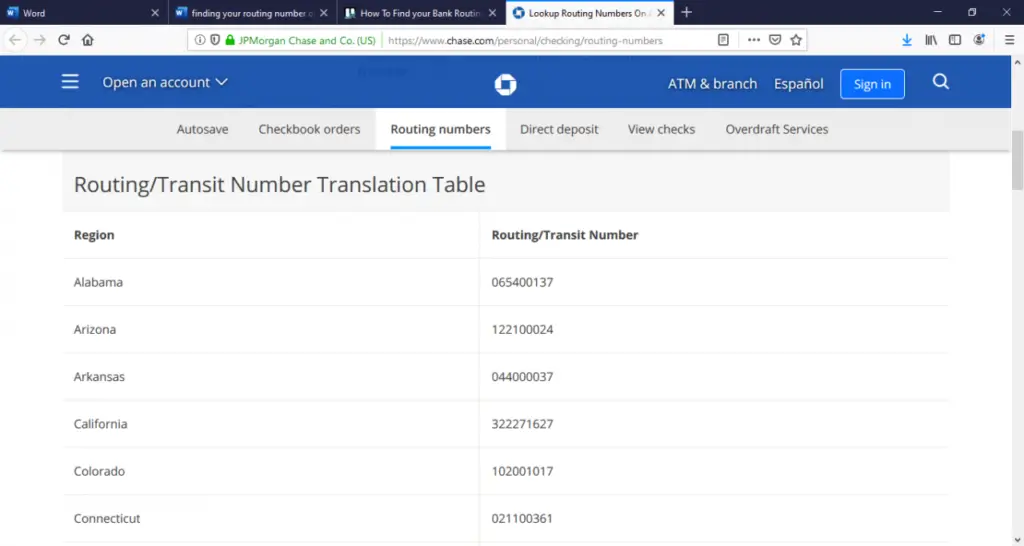Open the View checks section

[x=661, y=129]
